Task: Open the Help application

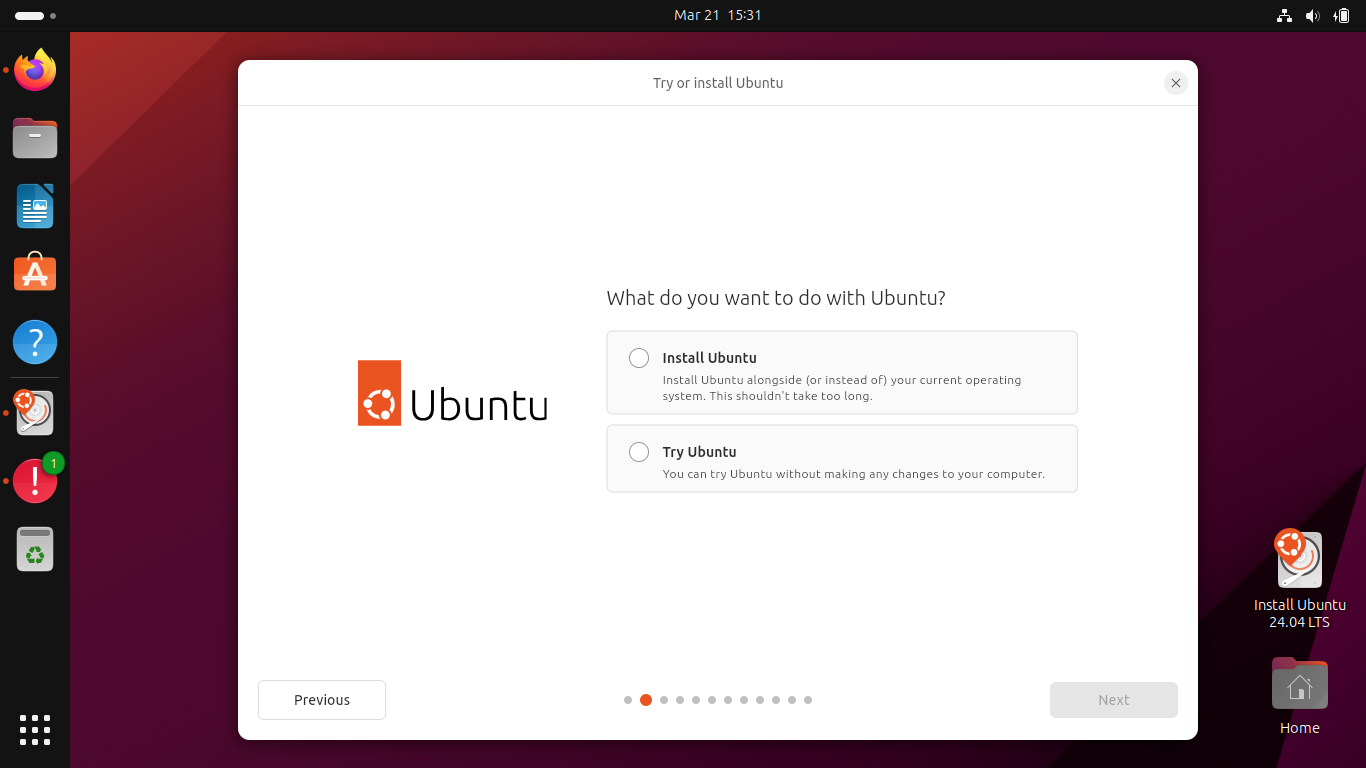Action: 35,342
